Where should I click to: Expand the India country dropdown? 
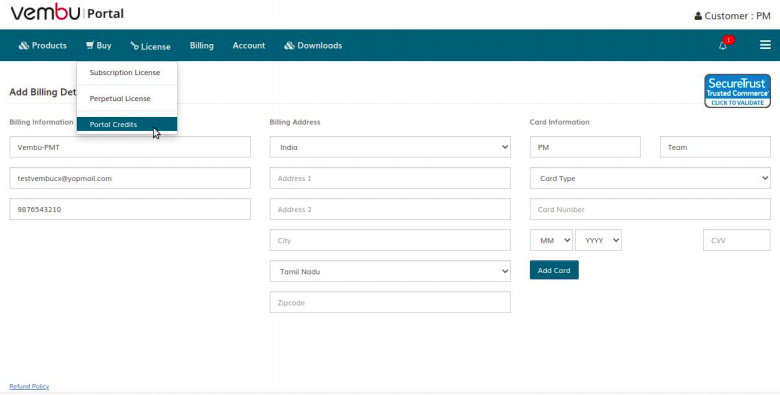coord(390,147)
